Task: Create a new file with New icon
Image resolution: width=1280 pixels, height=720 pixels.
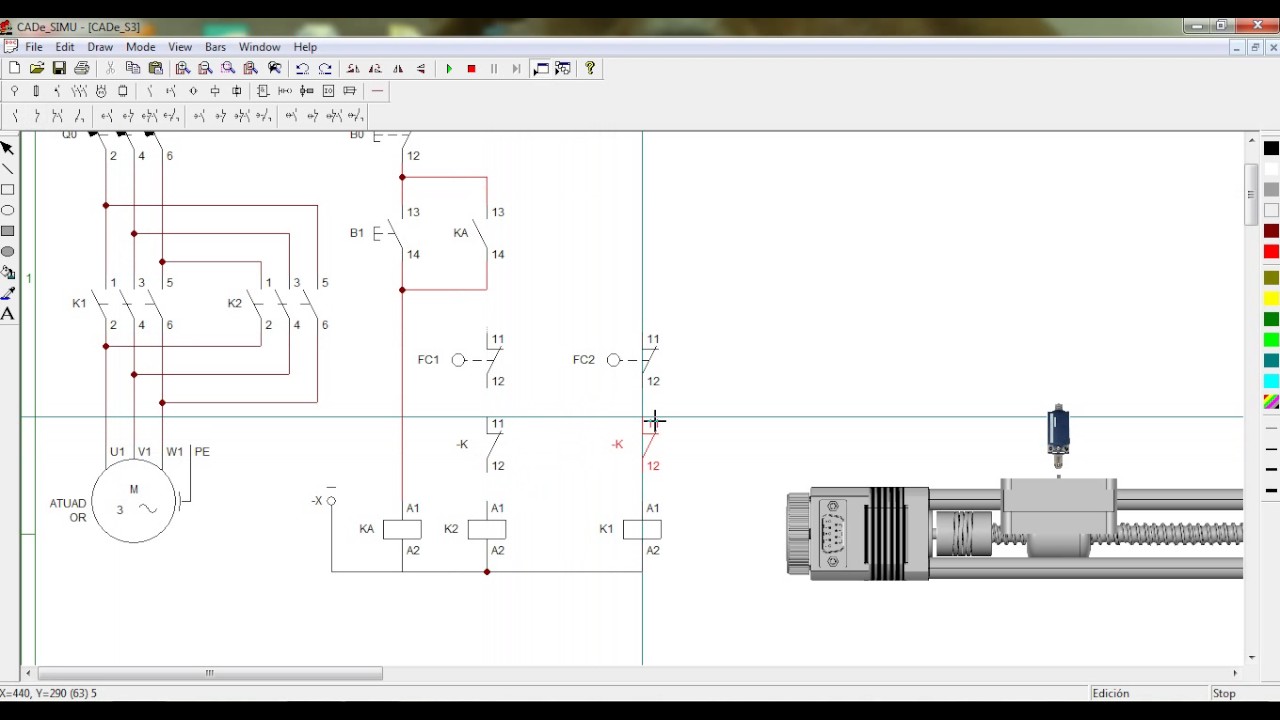Action: click(14, 68)
